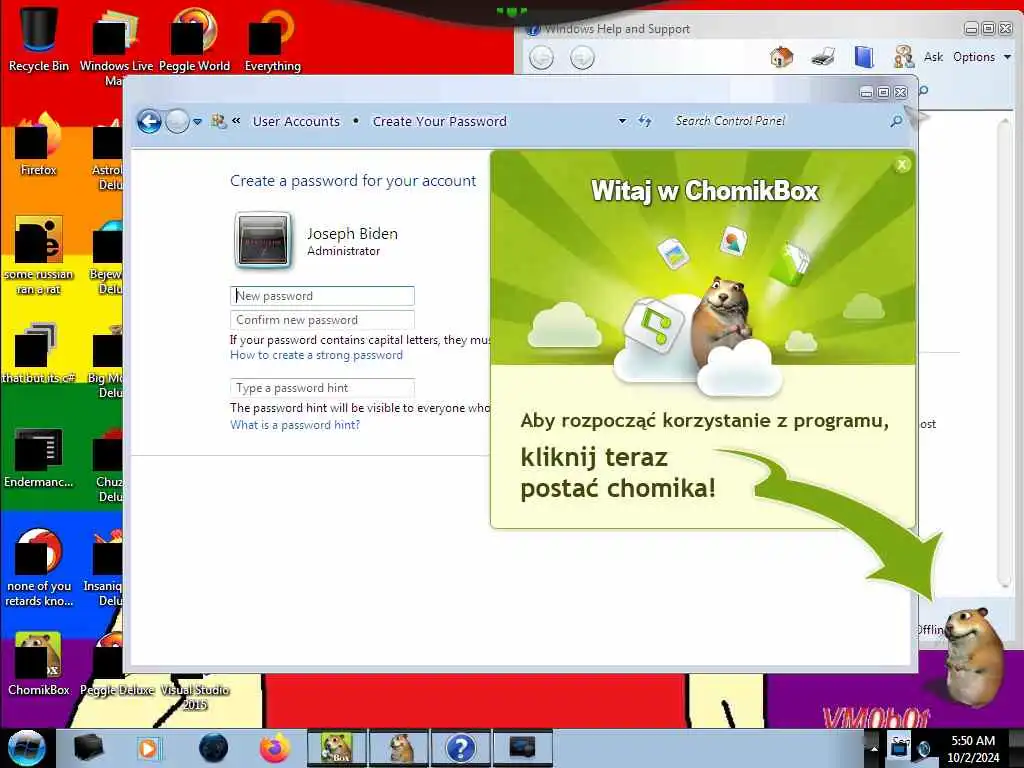The width and height of the screenshot is (1024, 768).
Task: Go back in Windows Help and Support
Action: [541, 58]
